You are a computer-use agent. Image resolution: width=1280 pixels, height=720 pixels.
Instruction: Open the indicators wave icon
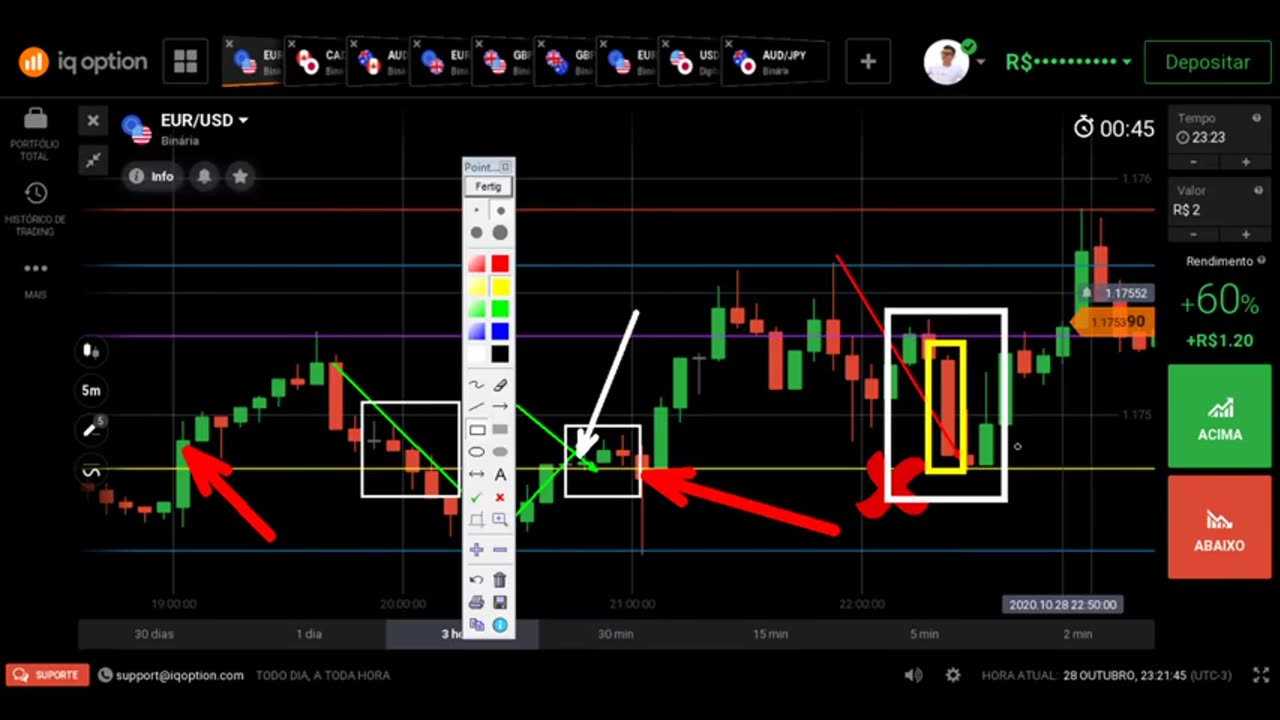(x=91, y=471)
